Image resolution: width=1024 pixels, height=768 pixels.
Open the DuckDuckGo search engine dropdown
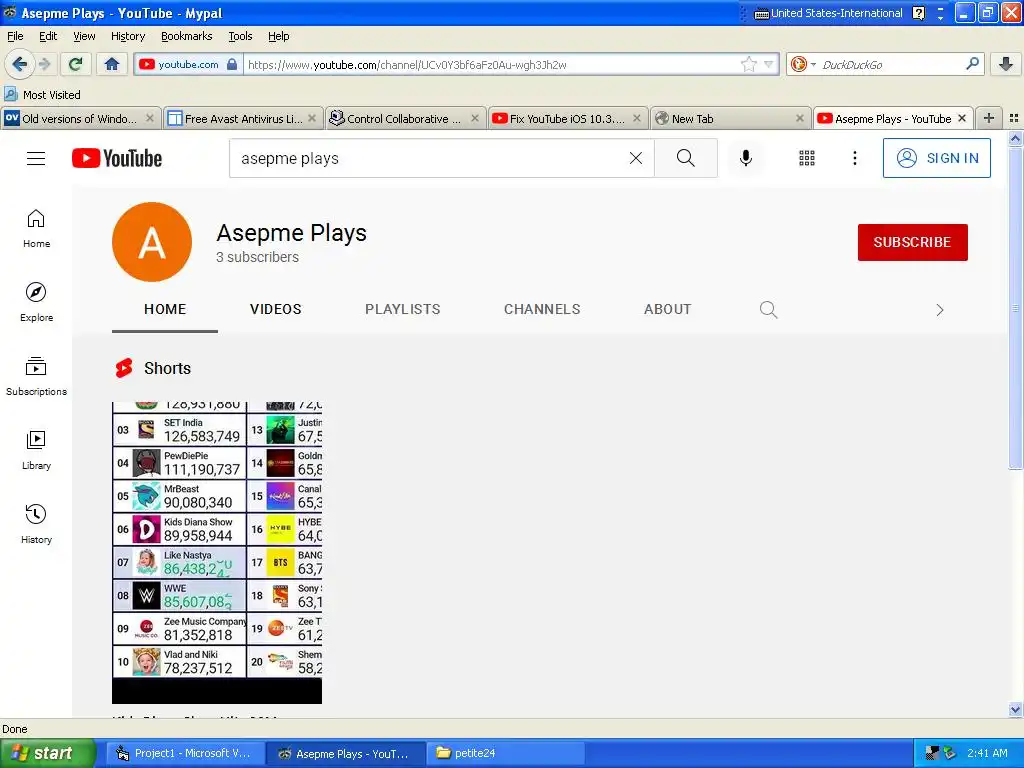(x=803, y=64)
